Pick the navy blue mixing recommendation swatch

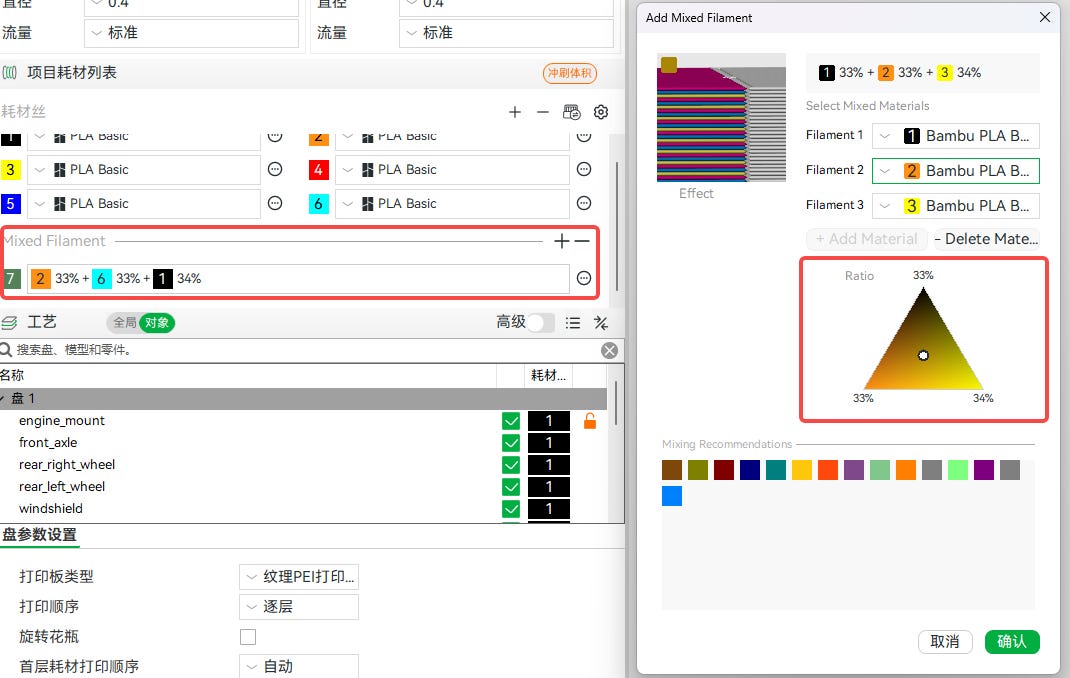pos(750,470)
